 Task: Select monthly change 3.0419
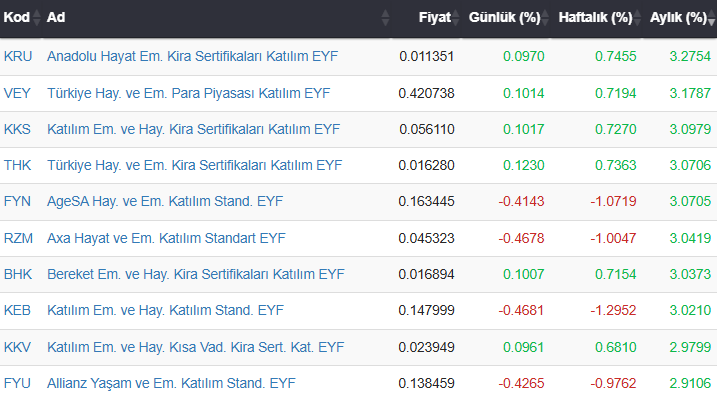pos(690,238)
